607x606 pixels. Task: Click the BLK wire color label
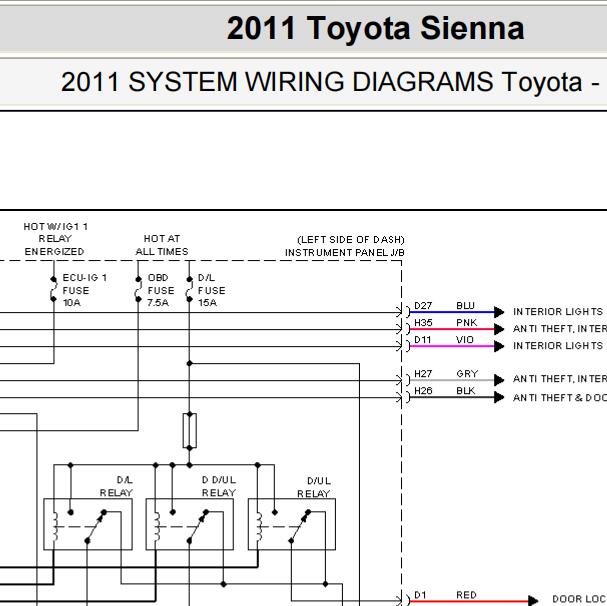pos(465,391)
